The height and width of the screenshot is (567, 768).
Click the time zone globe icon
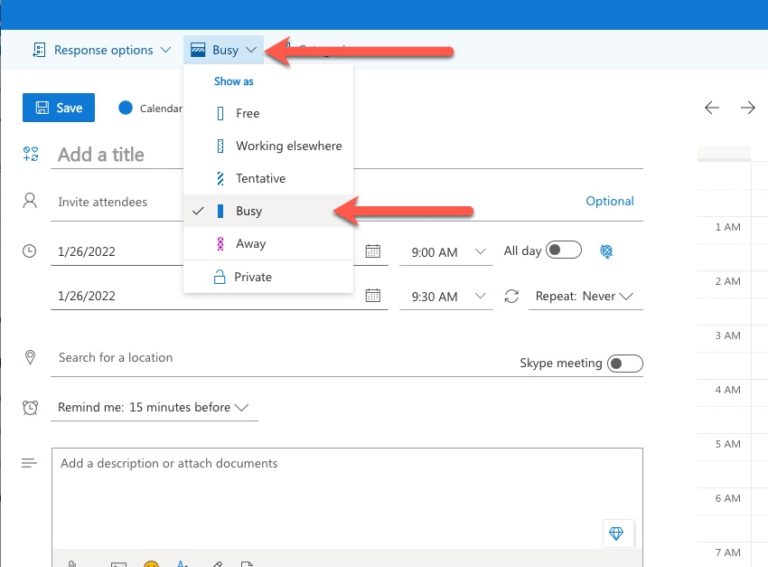pyautogui.click(x=606, y=251)
